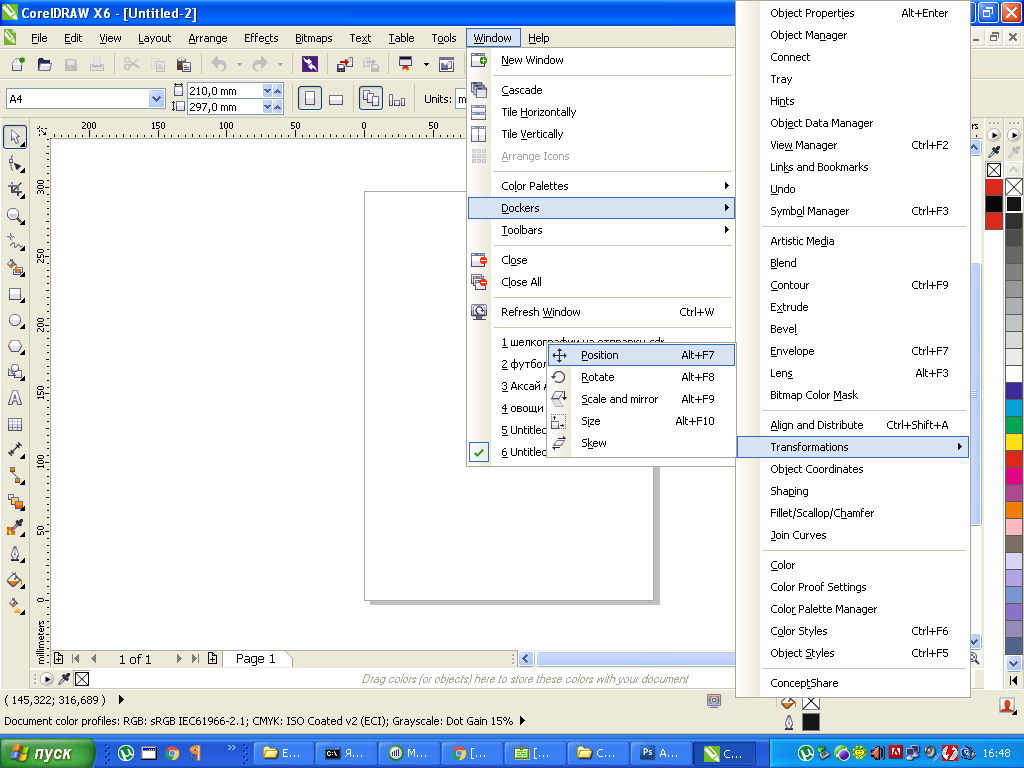This screenshot has width=1024, height=768.
Task: Open the Bitmaps menu
Action: coord(313,38)
